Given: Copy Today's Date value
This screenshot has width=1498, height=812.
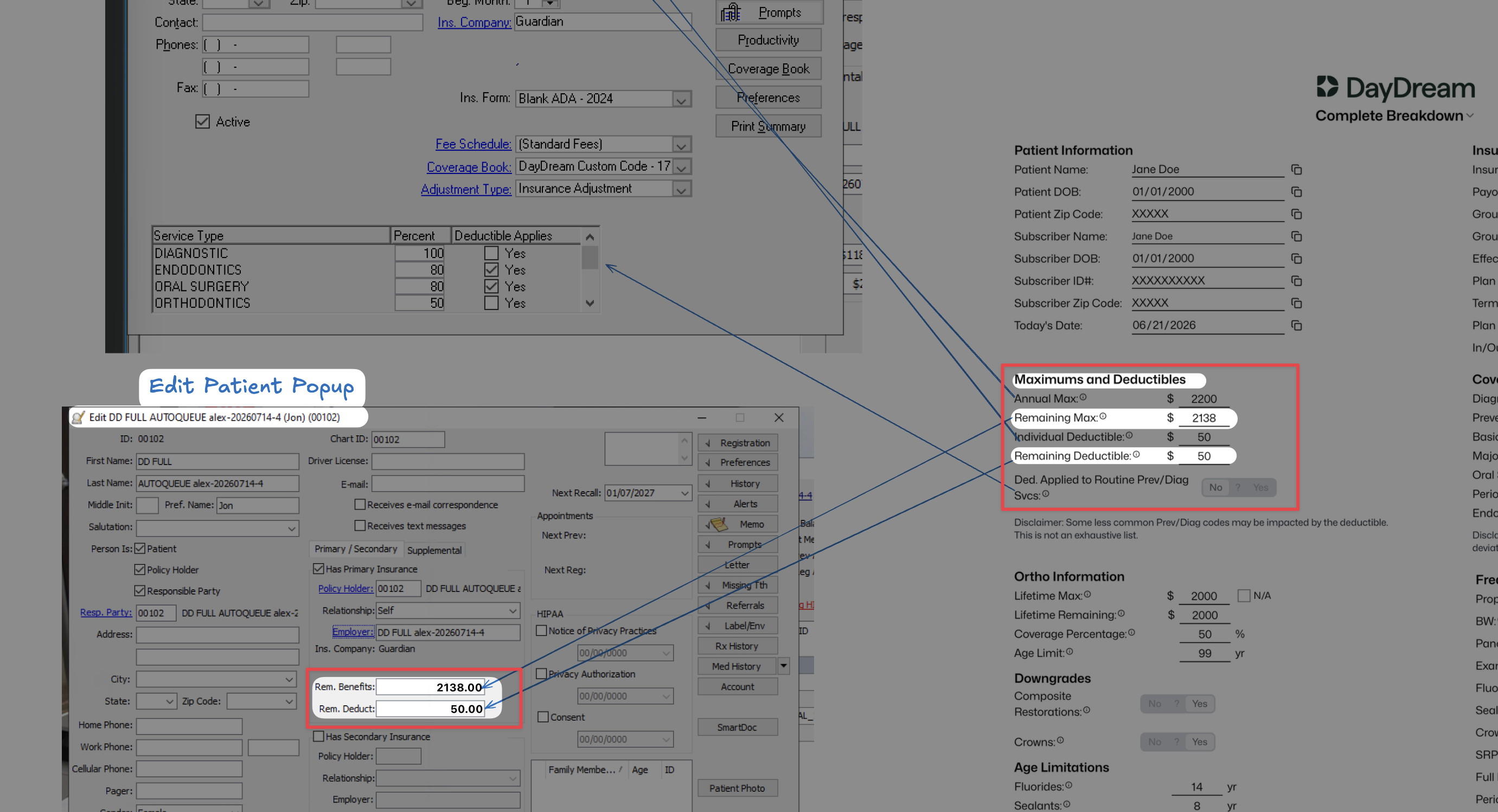Looking at the screenshot, I should pos(1296,325).
